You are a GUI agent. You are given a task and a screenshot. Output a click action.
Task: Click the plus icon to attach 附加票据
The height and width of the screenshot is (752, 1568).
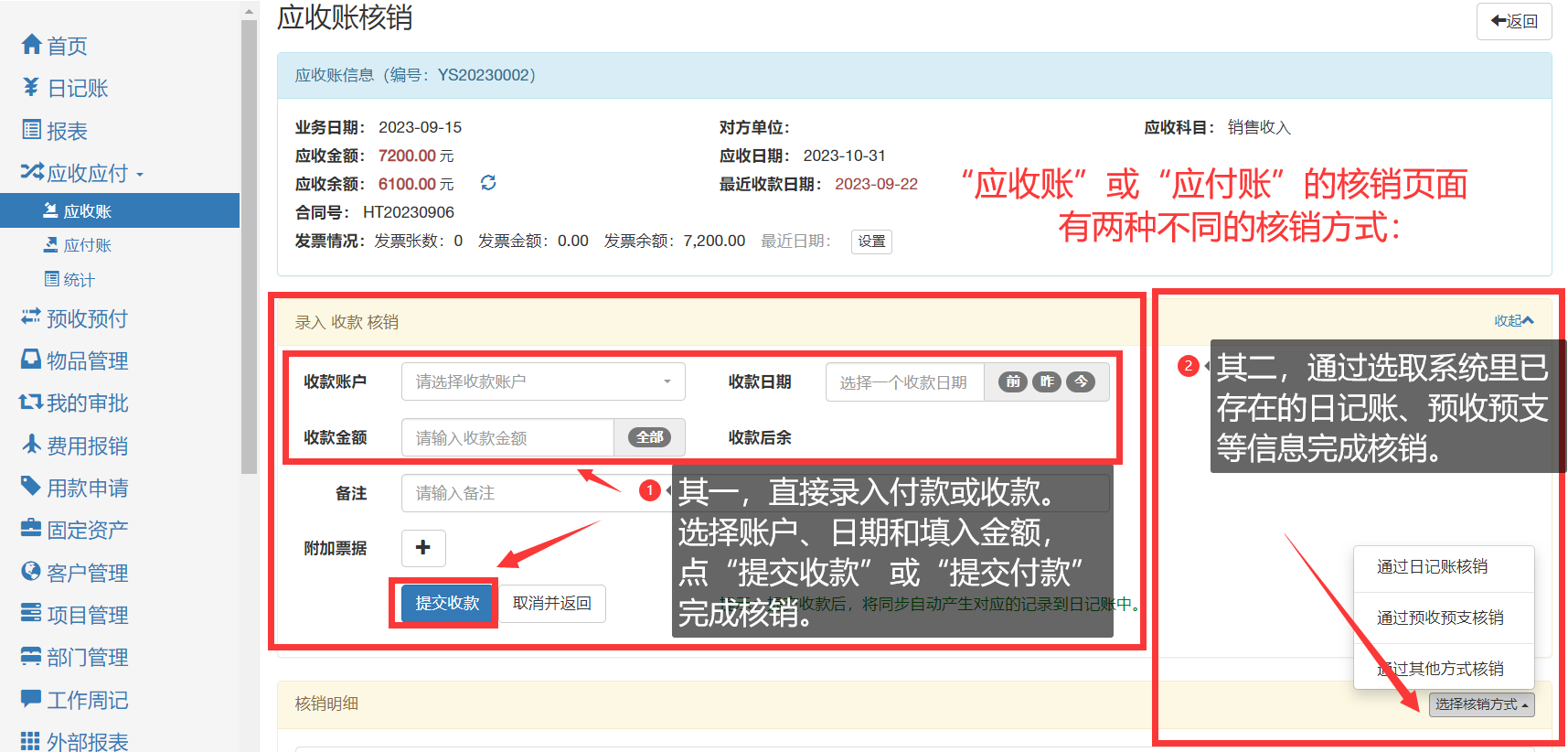click(x=422, y=548)
